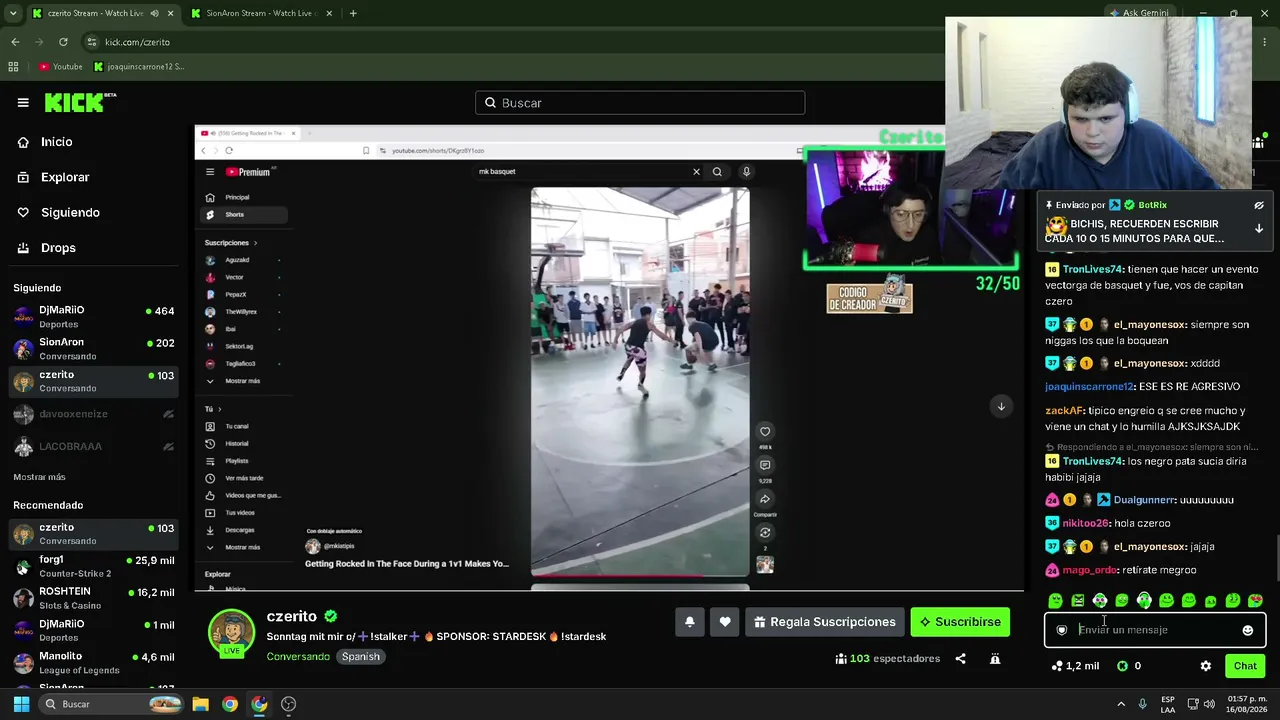Click BotRix name in pinned message
This screenshot has width=1280, height=720.
click(x=1152, y=205)
